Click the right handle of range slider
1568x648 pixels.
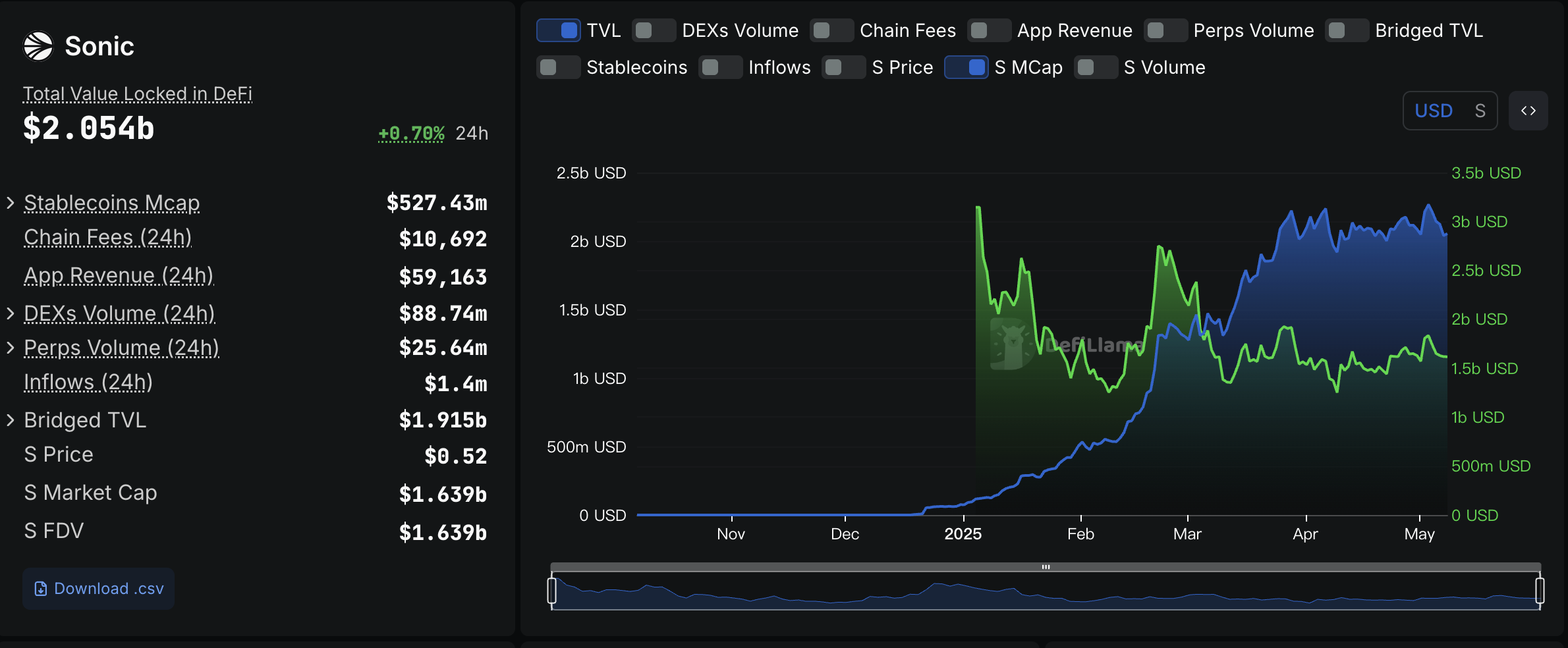(1540, 590)
